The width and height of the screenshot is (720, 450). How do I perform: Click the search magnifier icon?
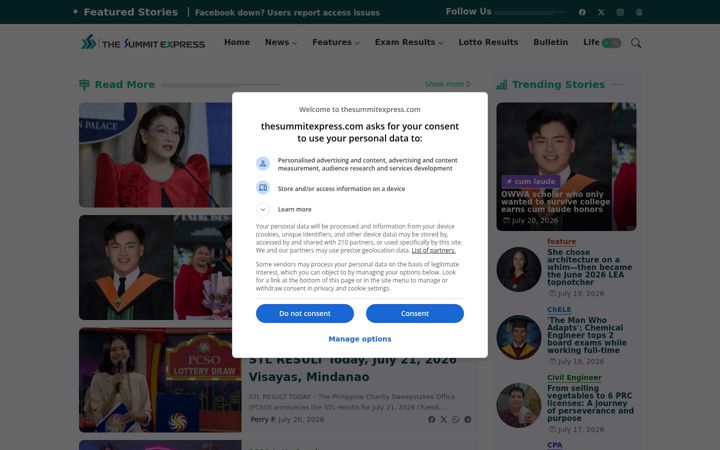click(x=636, y=43)
